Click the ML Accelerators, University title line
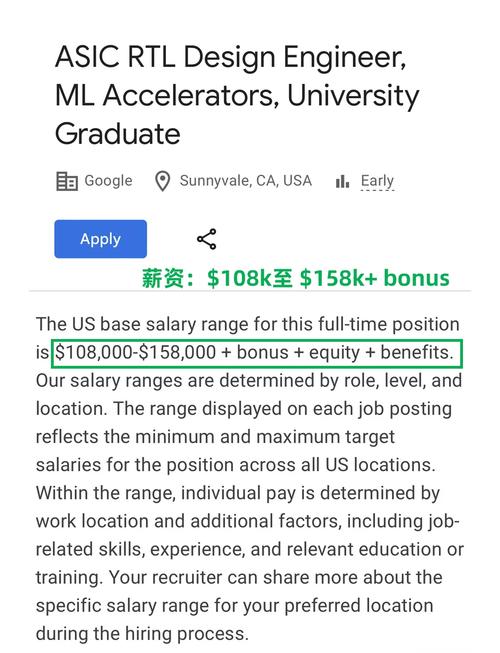 click(x=237, y=96)
